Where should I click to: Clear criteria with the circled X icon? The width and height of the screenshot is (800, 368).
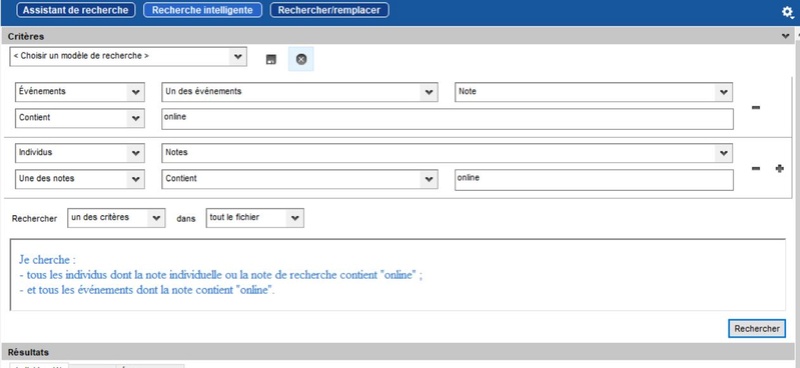click(x=301, y=59)
